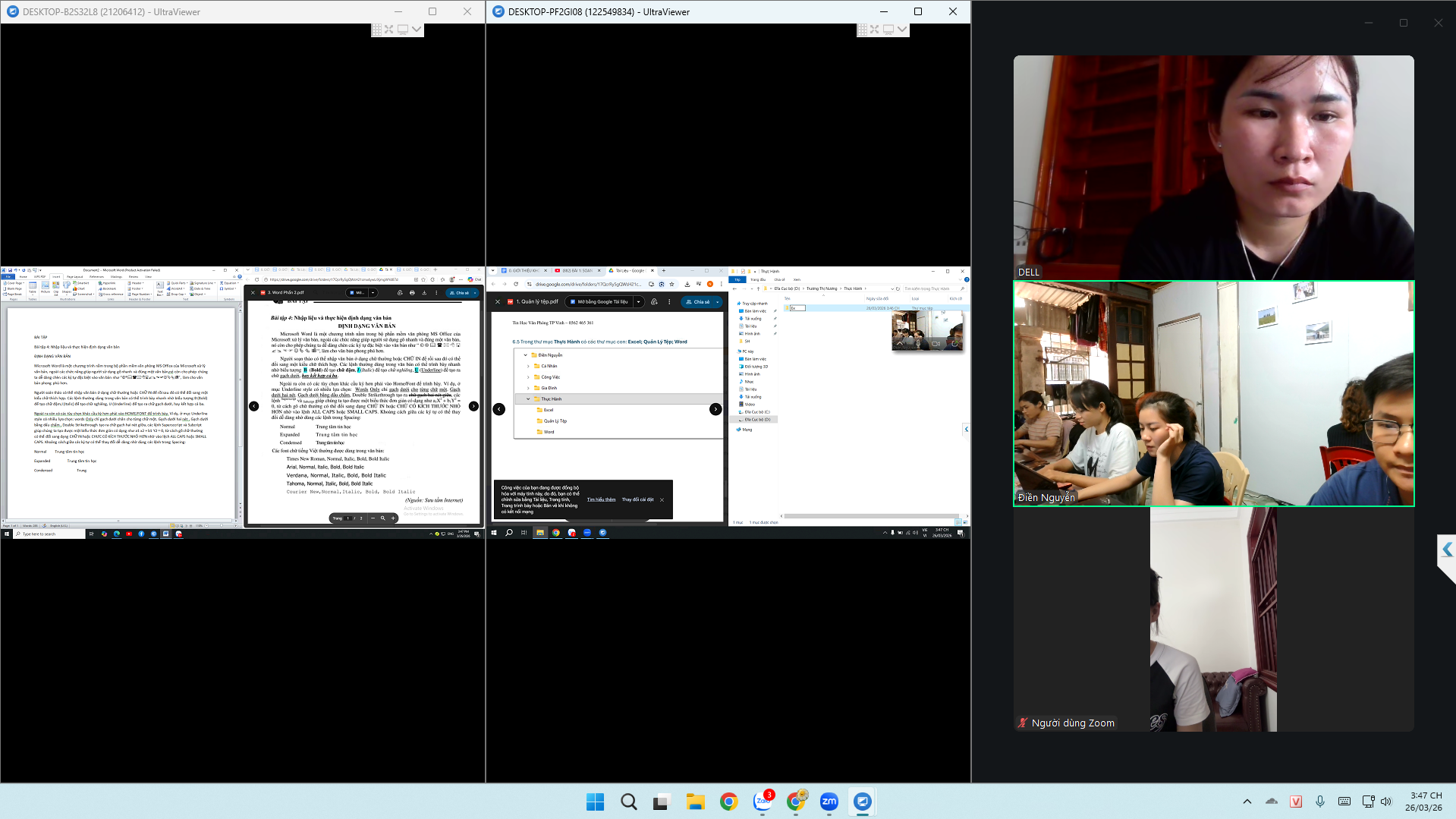Click next page arrow in Word Phần 2 PDF
The height and width of the screenshot is (819, 1456).
coord(473,406)
